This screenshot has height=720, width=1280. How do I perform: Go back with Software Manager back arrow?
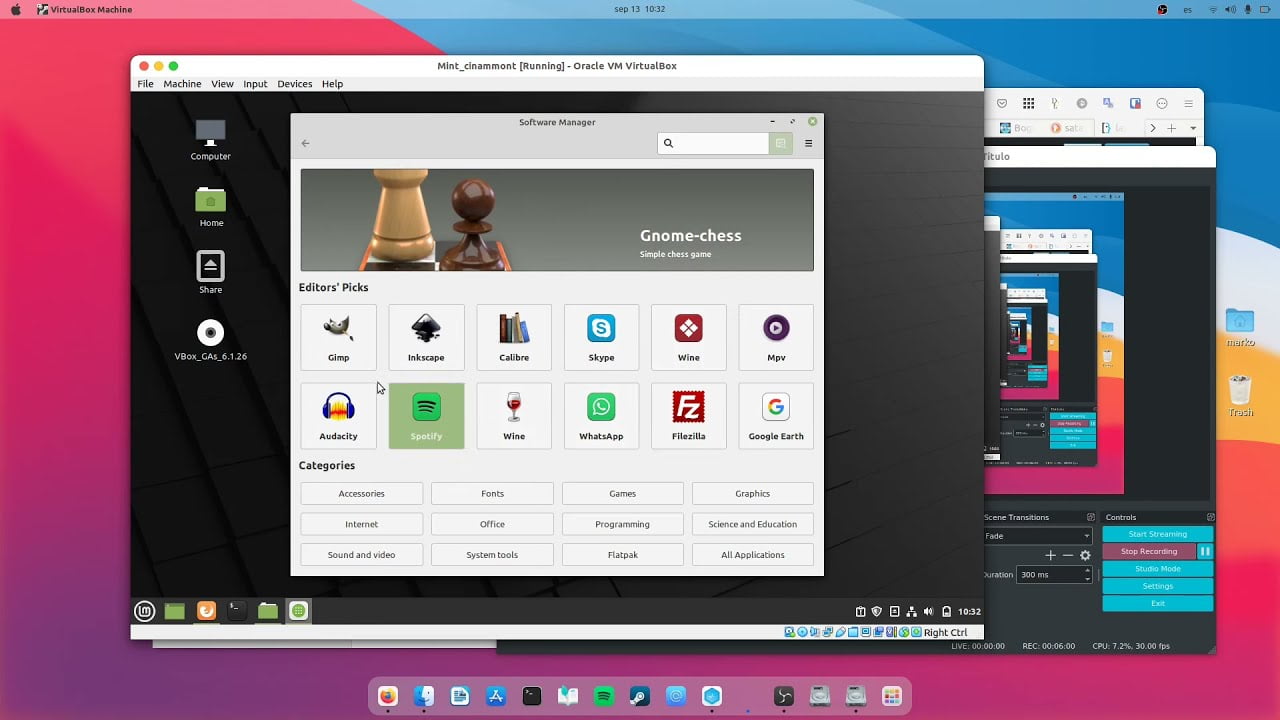pos(305,143)
